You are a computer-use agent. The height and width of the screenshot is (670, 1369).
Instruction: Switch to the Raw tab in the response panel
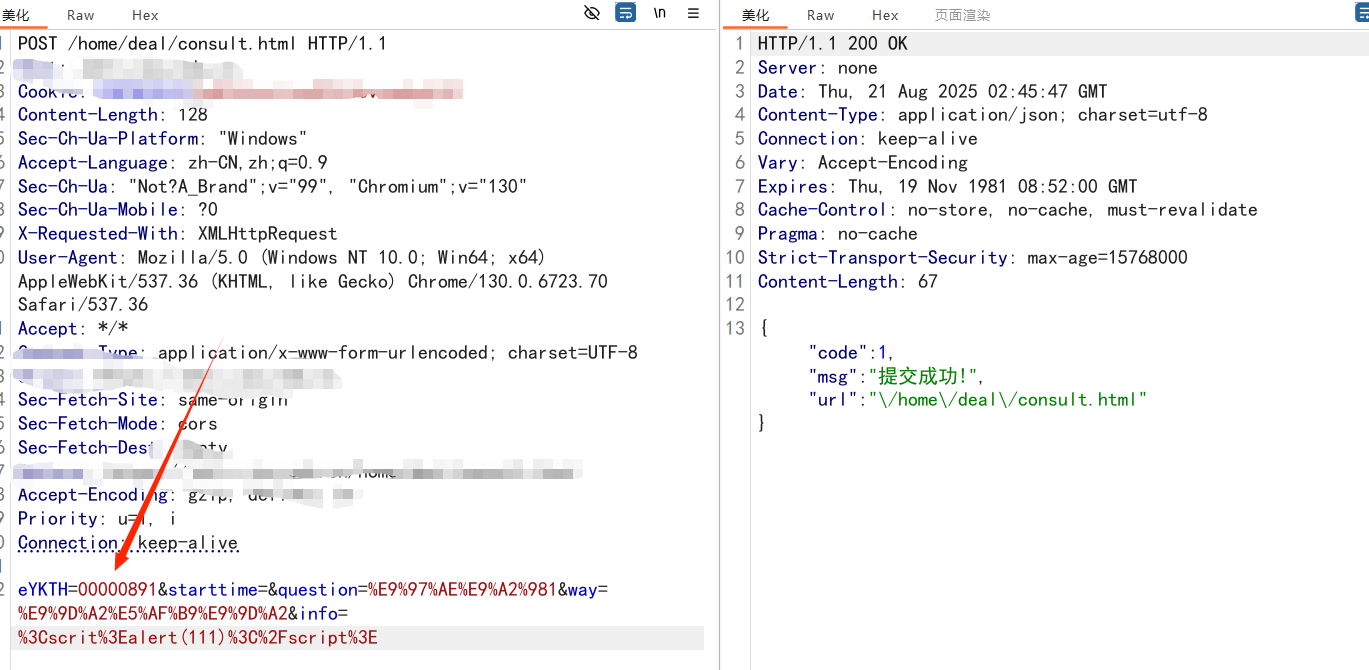pyautogui.click(x=821, y=15)
